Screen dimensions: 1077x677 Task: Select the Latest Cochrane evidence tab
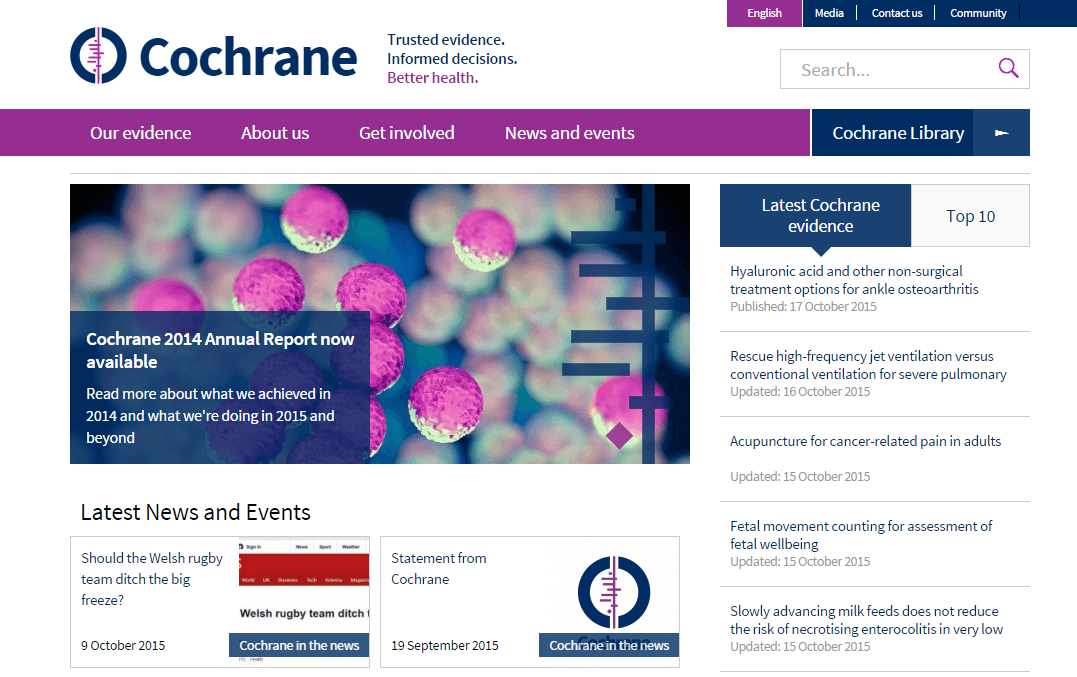[820, 216]
